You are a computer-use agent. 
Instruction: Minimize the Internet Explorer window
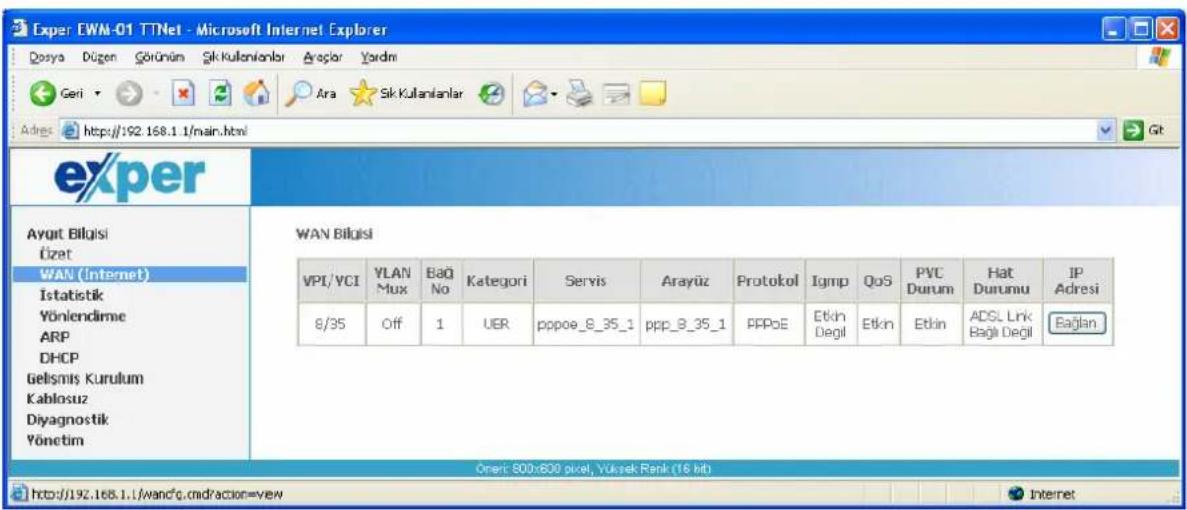1116,31
